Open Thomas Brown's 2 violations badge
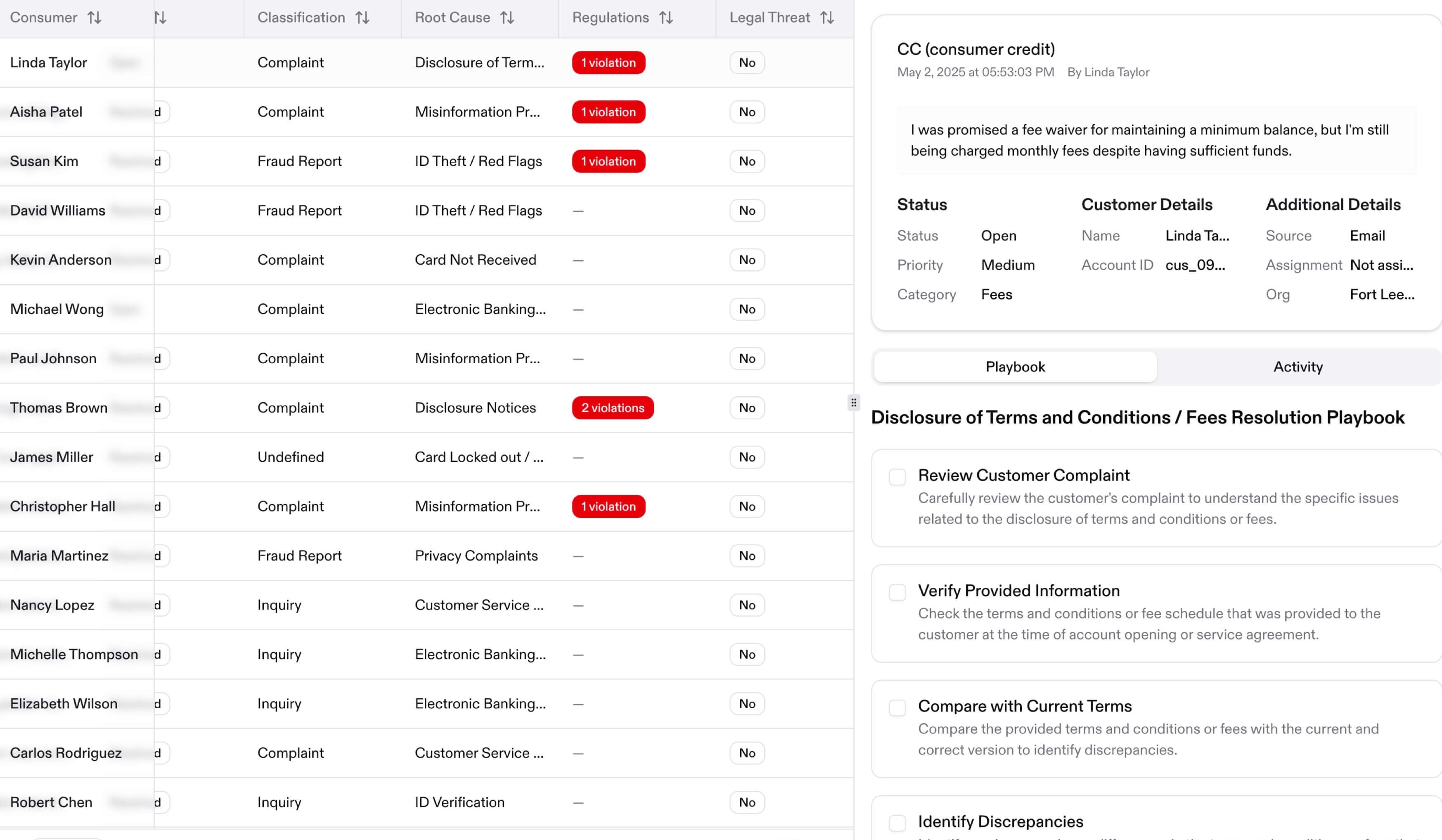Screen dimensions: 1442x840 point(613,408)
